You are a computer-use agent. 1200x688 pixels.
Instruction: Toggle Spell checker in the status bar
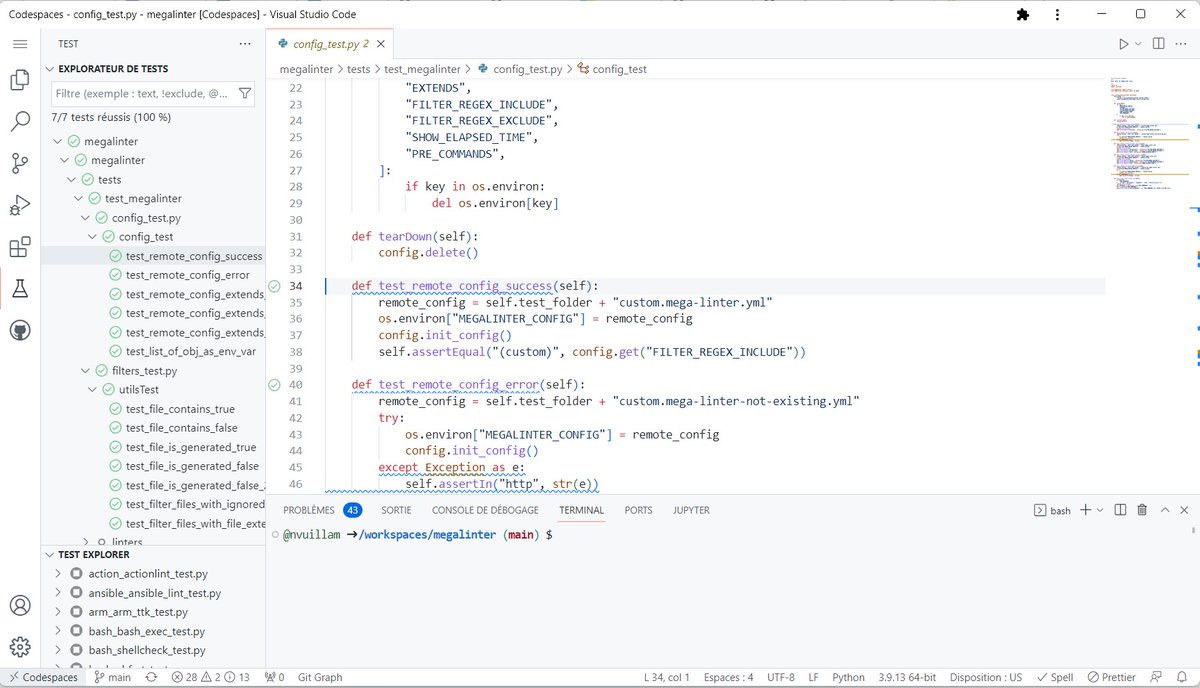(x=1055, y=677)
